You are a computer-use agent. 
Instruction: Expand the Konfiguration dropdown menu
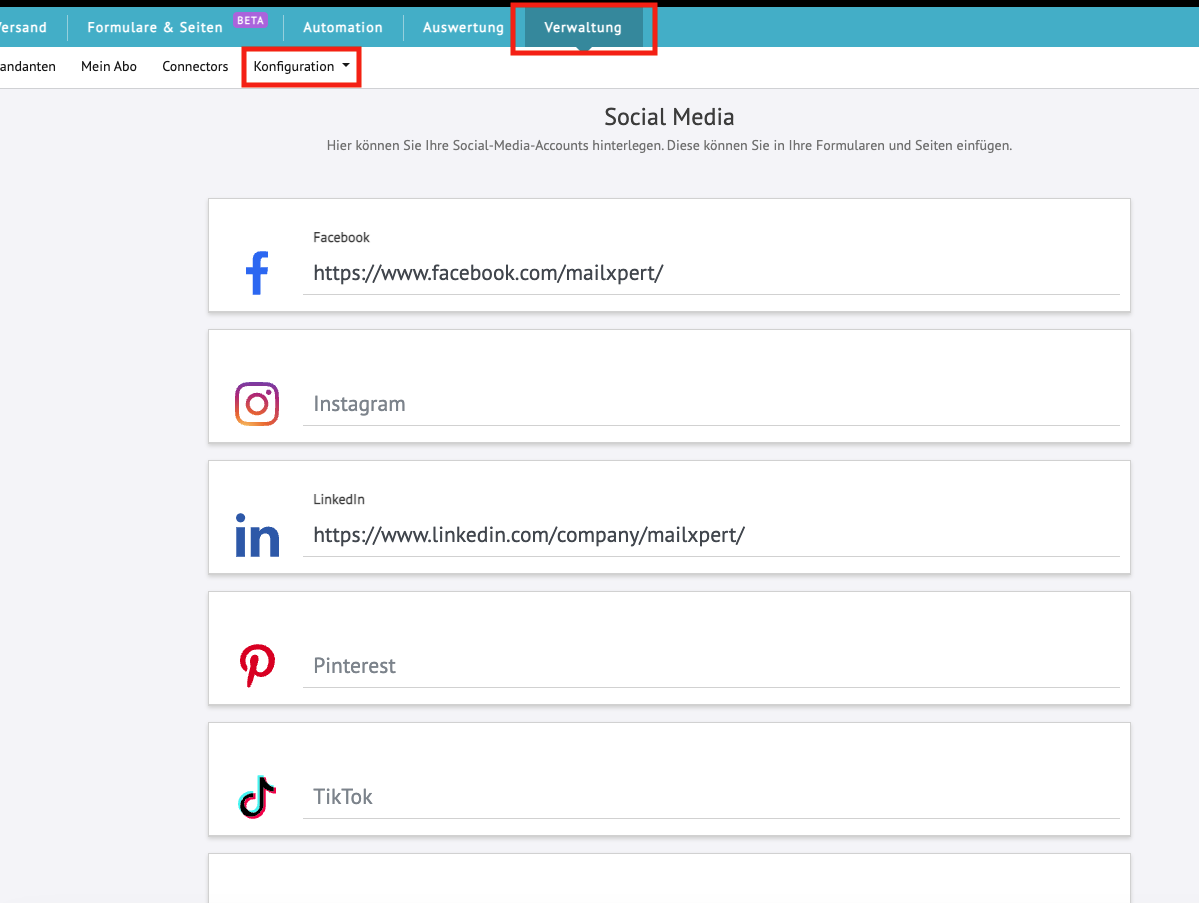coord(301,67)
